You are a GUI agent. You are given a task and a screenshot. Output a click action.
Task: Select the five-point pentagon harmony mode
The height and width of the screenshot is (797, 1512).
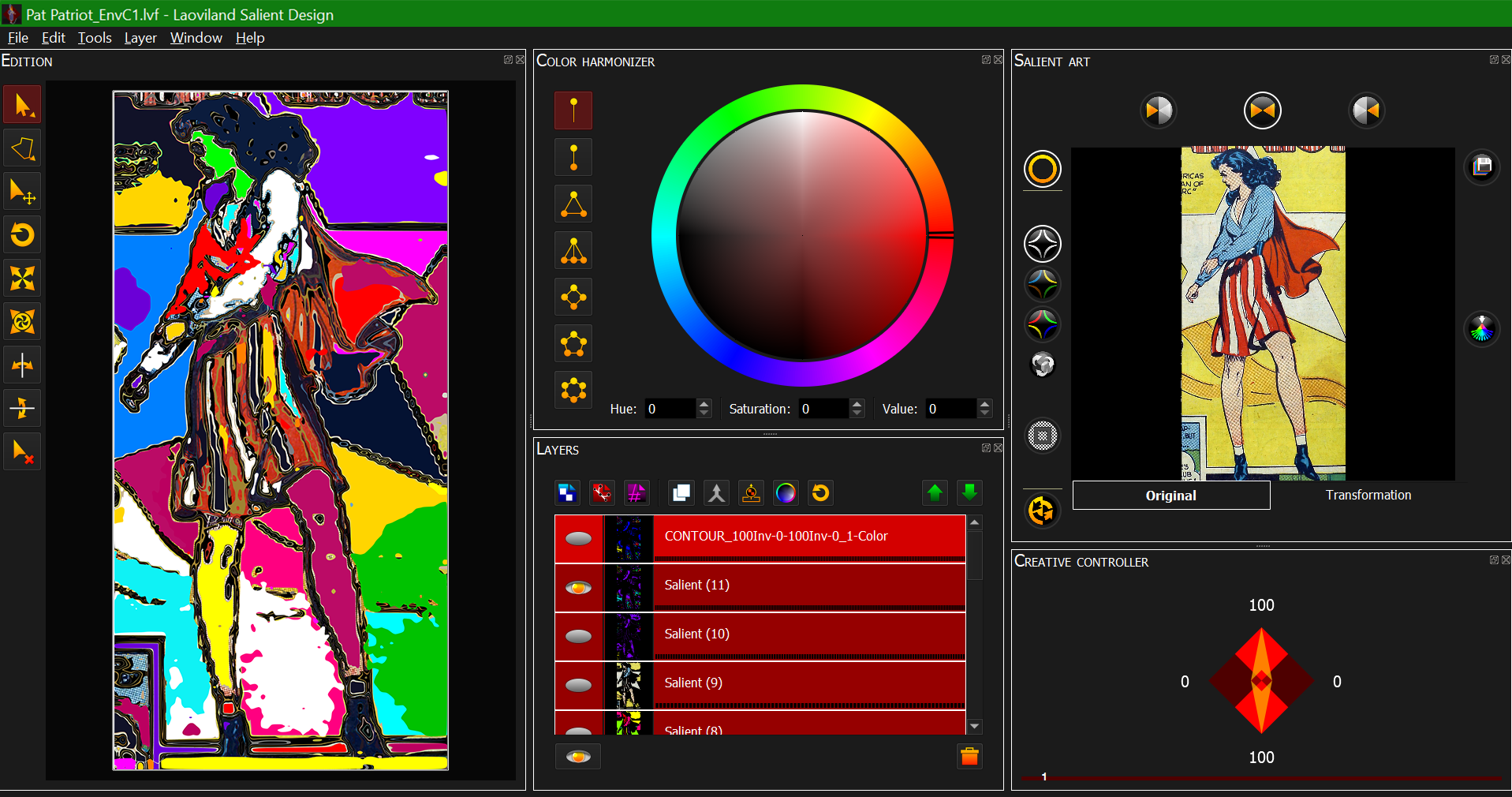pos(573,343)
